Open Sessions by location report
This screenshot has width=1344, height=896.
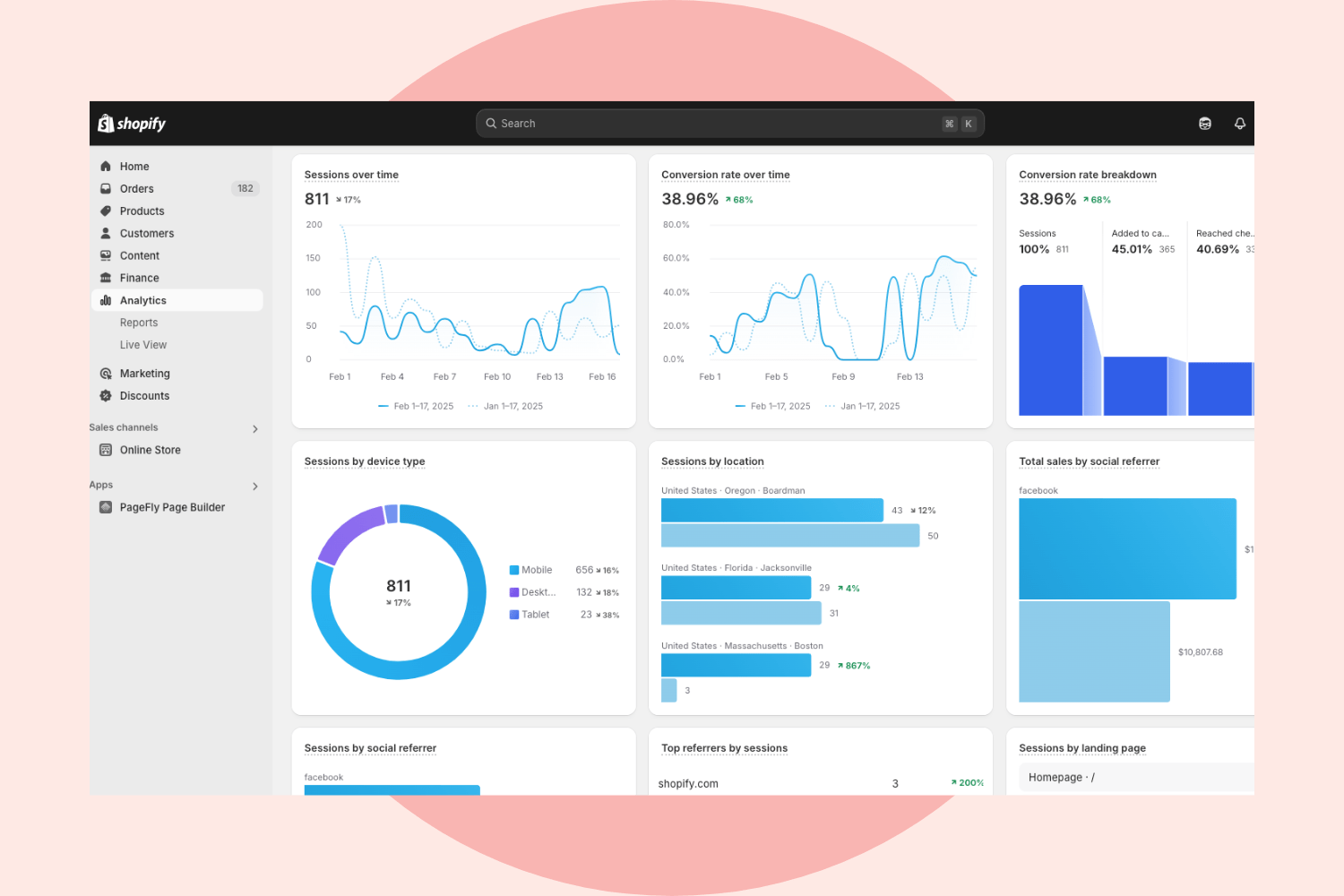coord(712,461)
